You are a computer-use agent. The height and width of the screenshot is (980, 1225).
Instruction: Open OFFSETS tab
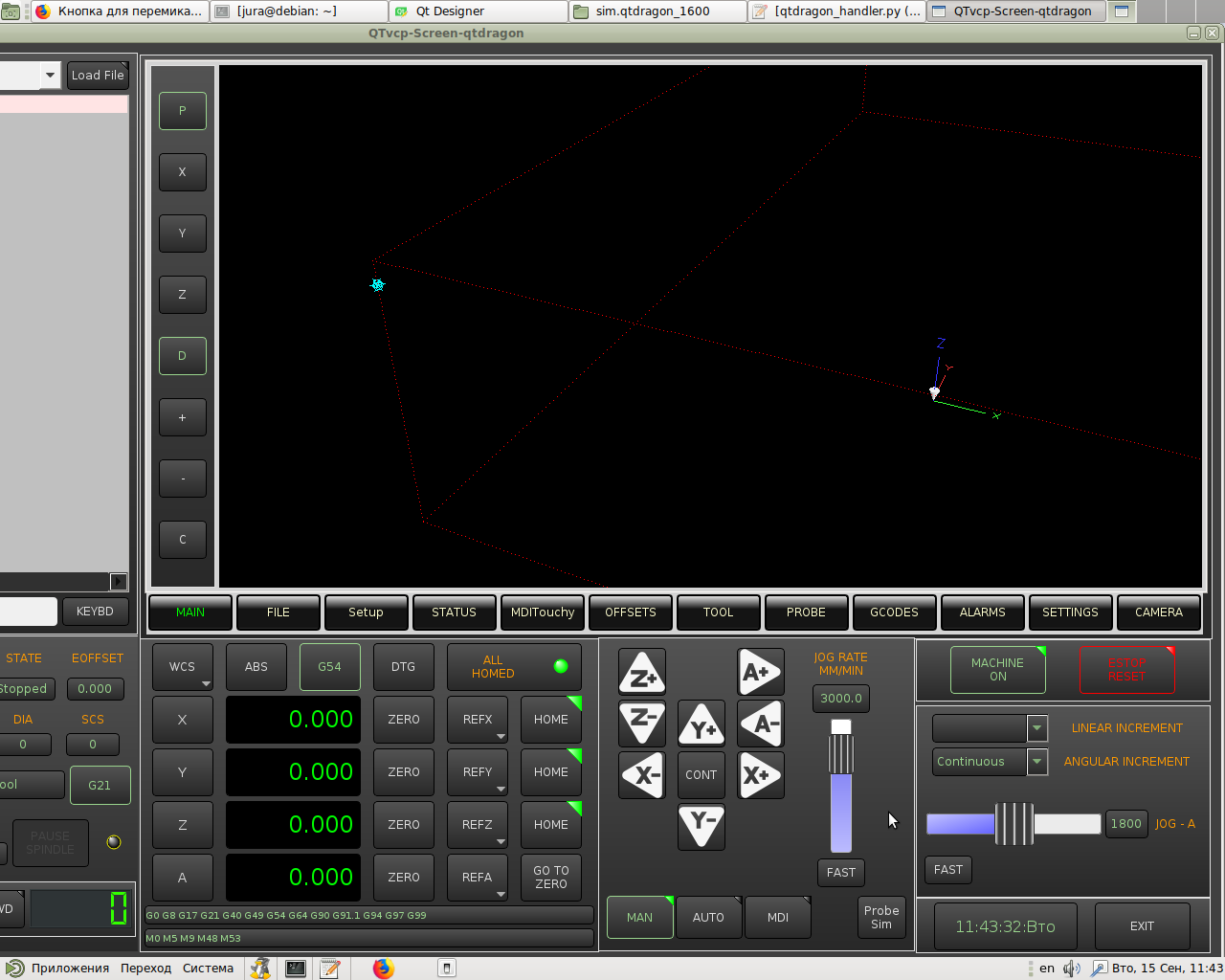coord(631,612)
